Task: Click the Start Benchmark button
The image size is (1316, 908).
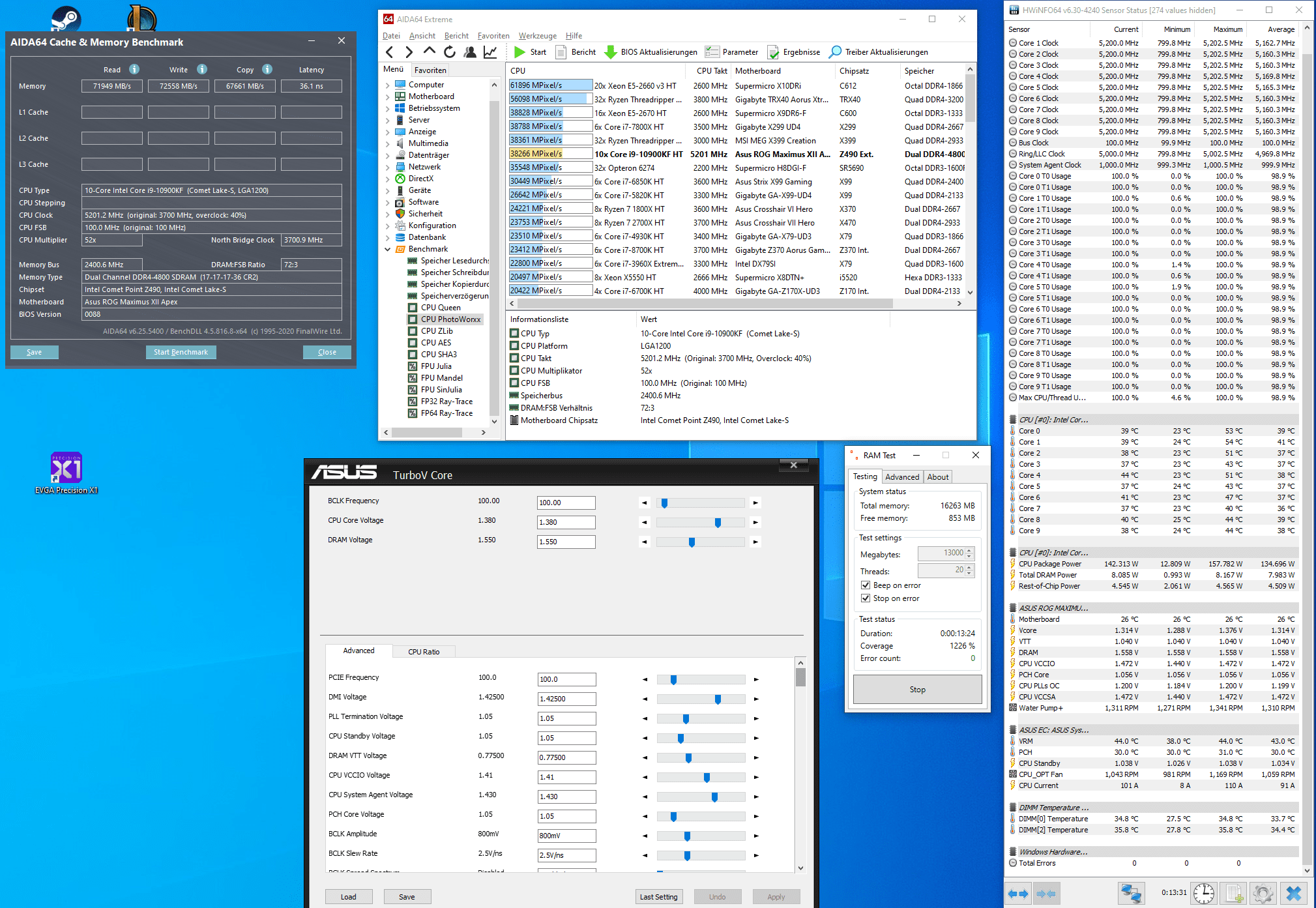Action: click(x=181, y=352)
